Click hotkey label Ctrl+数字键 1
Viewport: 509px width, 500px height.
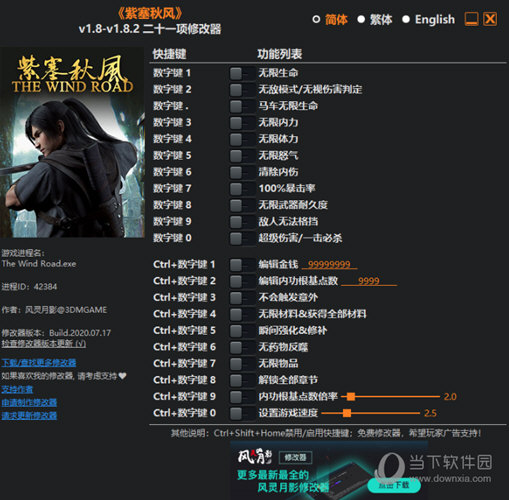184,265
